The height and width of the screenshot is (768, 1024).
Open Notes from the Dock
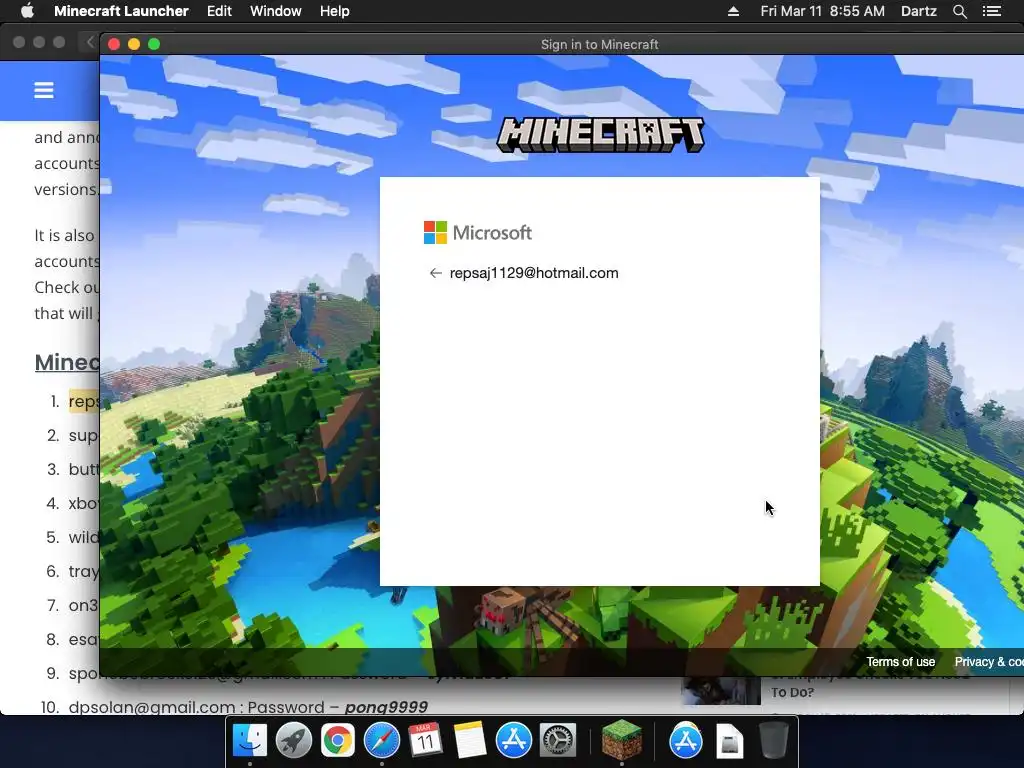(470, 741)
